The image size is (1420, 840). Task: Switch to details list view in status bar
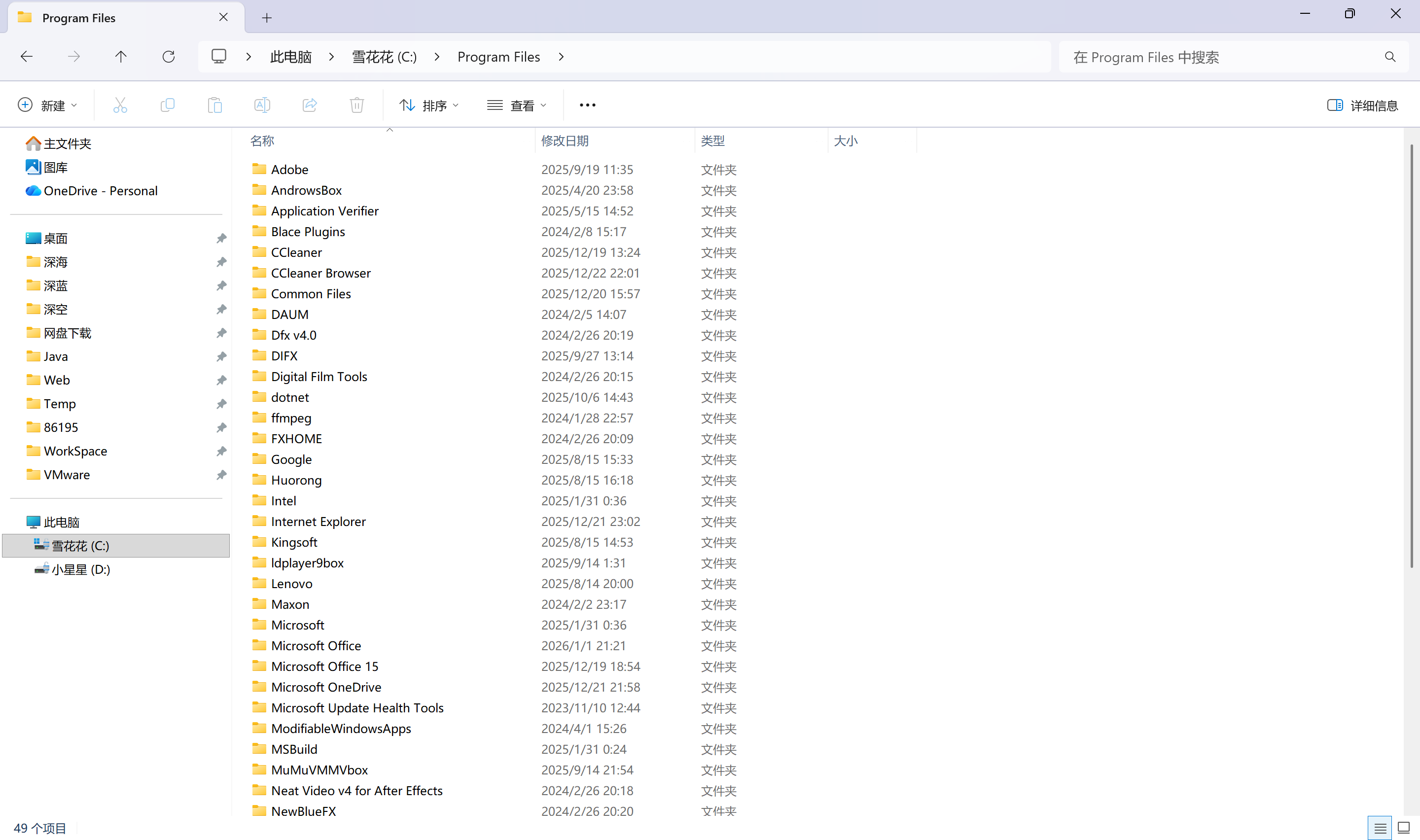(x=1380, y=828)
